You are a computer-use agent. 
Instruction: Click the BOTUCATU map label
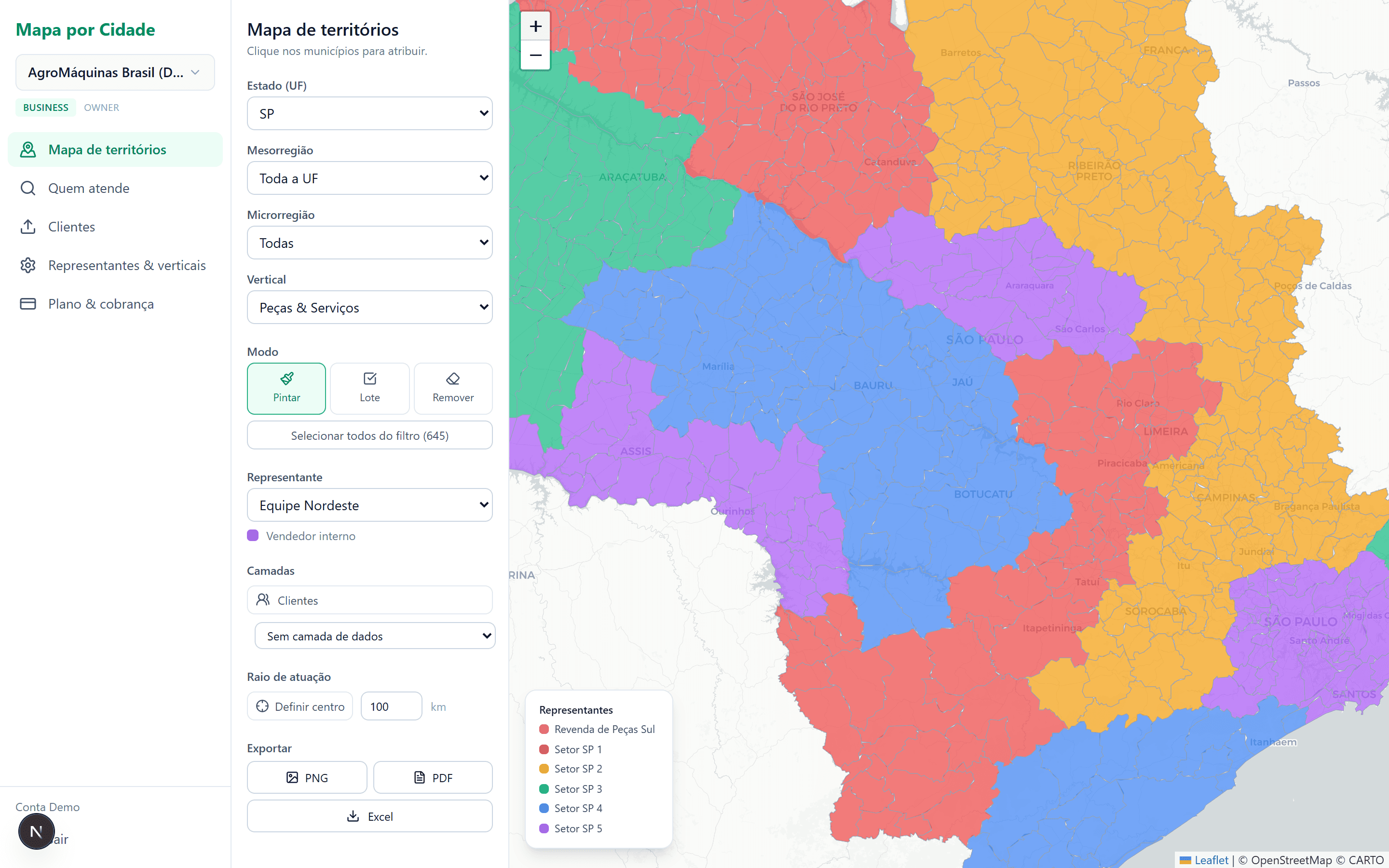coord(982,494)
